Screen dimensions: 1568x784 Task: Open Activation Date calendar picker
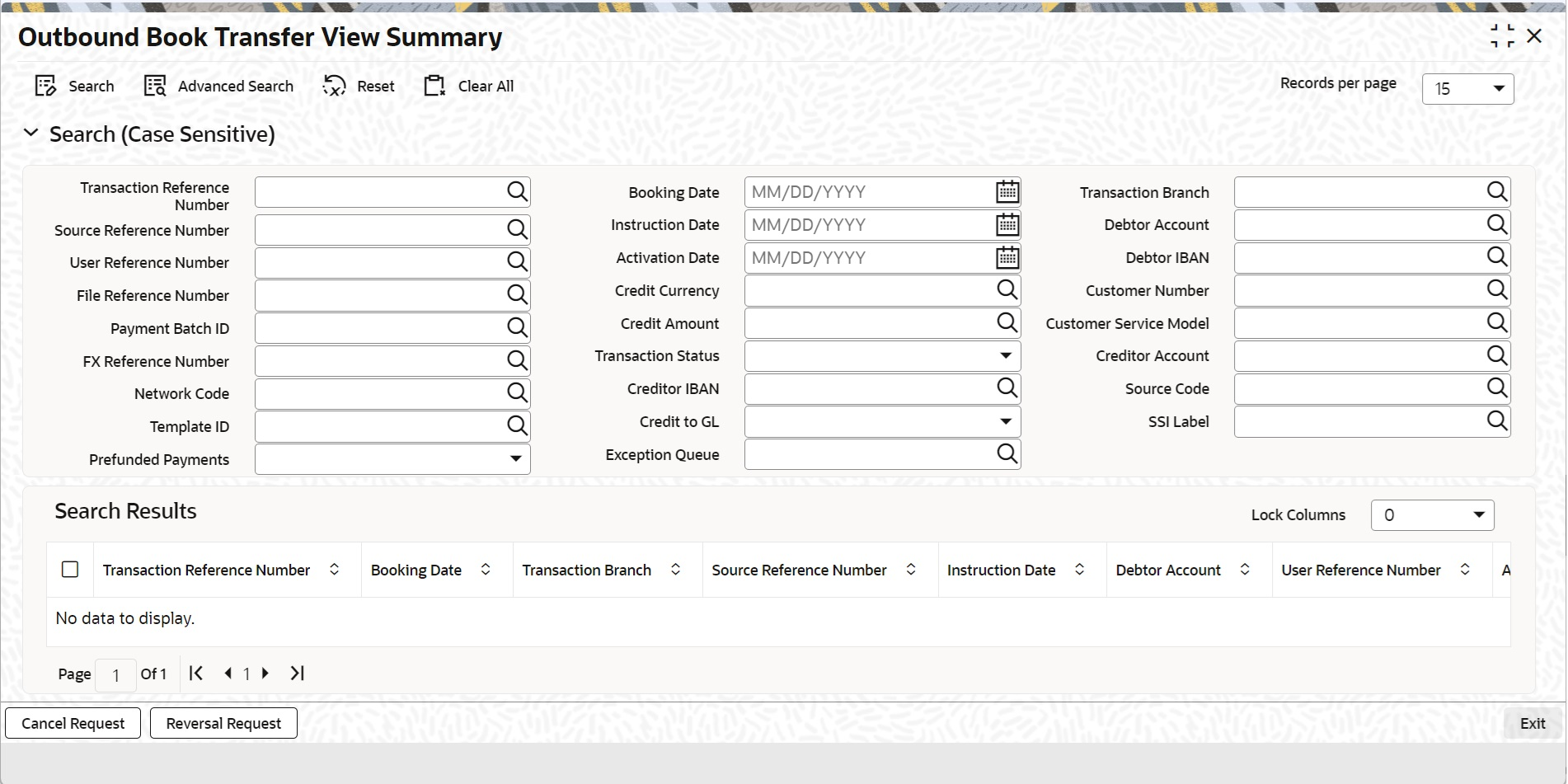coord(1007,257)
